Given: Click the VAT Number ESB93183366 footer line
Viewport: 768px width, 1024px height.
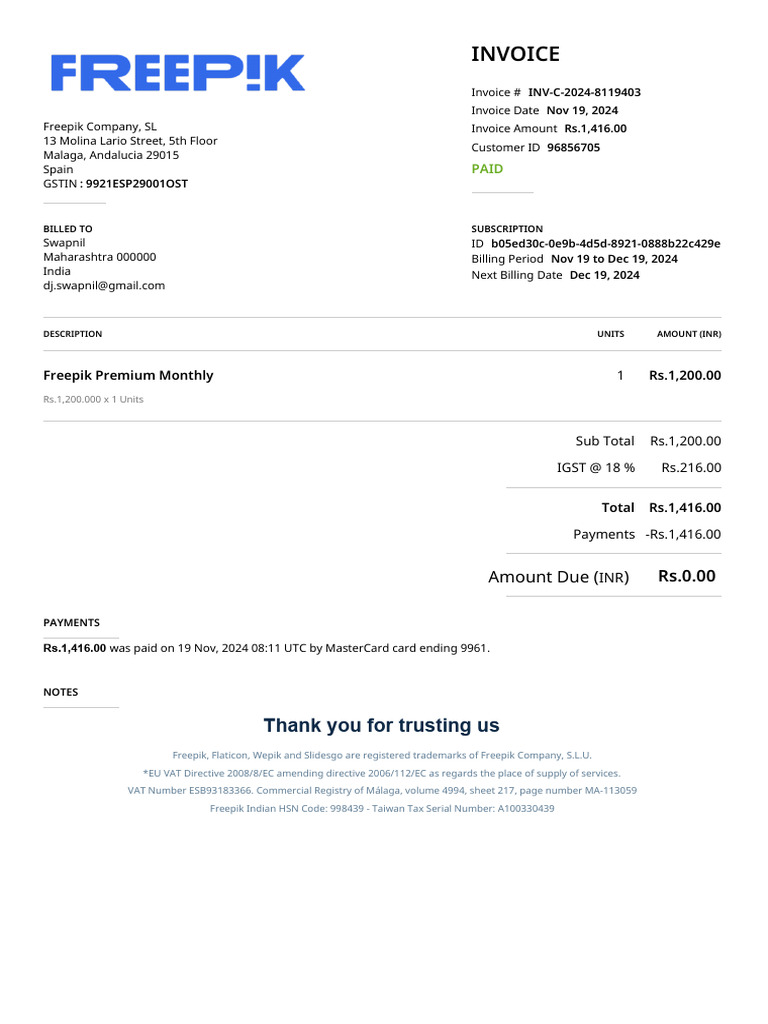Looking at the screenshot, I should (382, 790).
